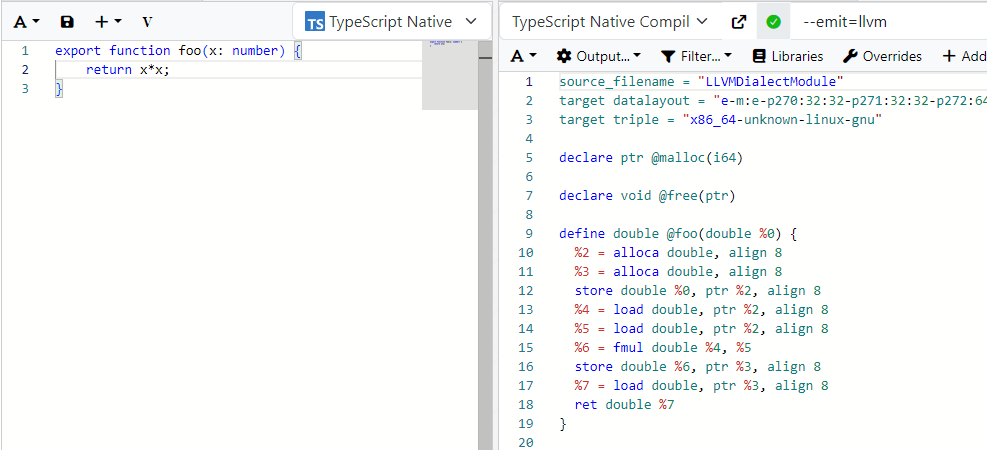Click the gear icon on Output button

564,56
